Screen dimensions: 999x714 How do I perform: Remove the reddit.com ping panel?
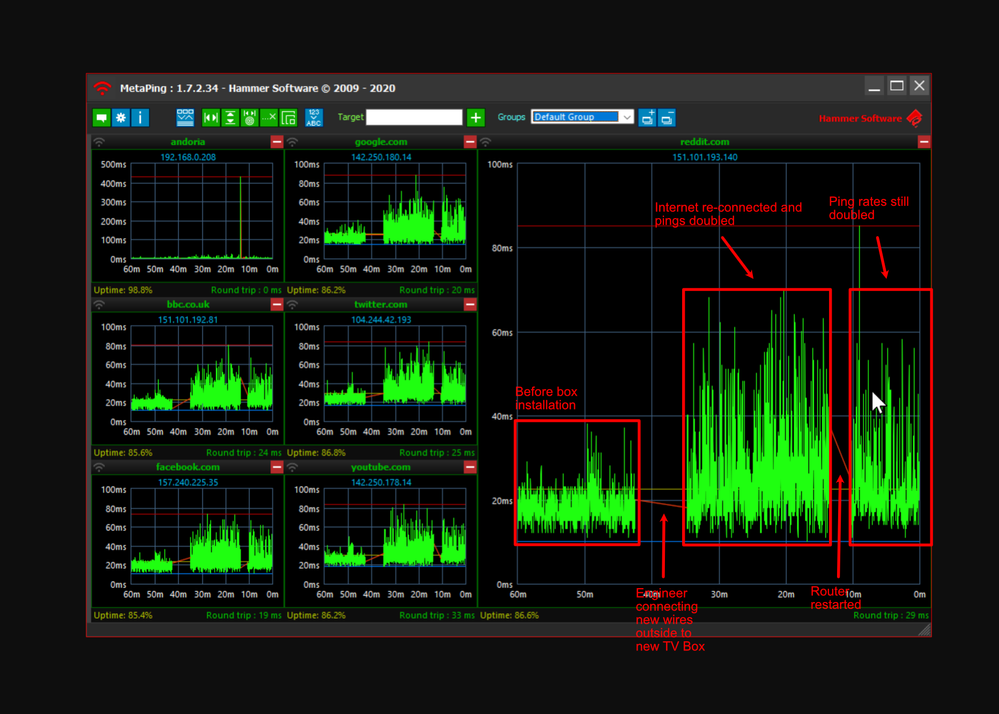click(x=924, y=142)
